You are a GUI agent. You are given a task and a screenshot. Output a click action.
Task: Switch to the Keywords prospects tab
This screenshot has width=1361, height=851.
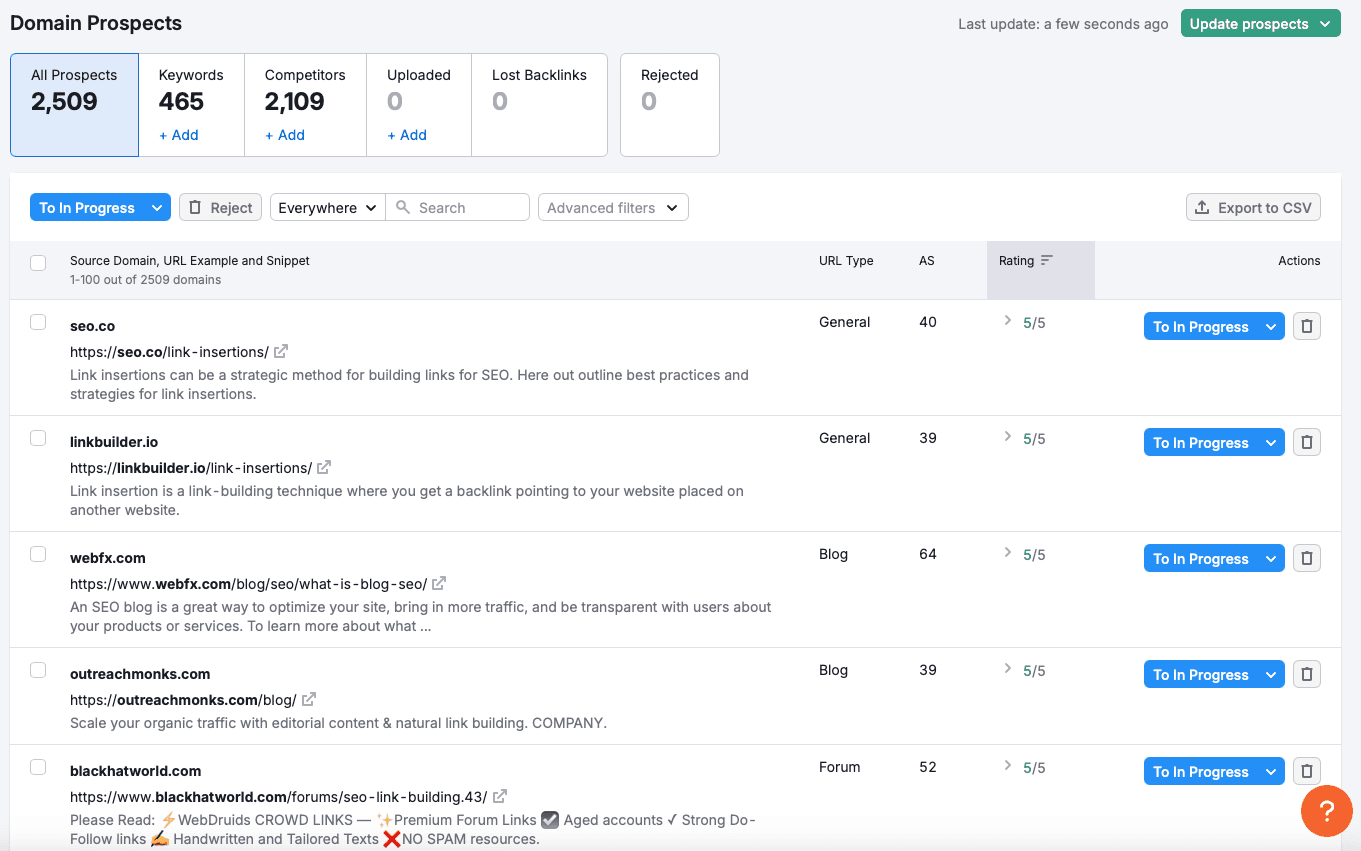tap(191, 104)
